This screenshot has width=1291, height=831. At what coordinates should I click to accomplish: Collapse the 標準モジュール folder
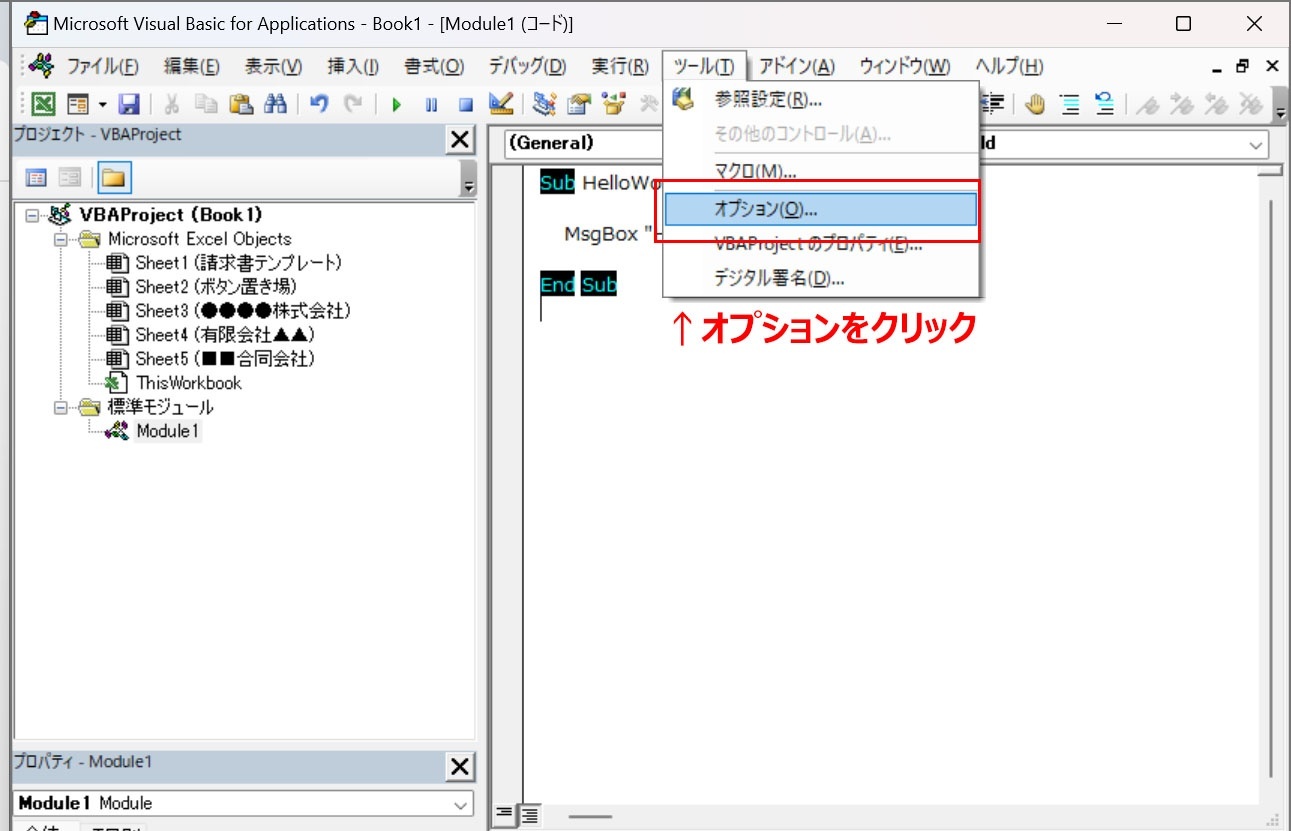pyautogui.click(x=60, y=407)
